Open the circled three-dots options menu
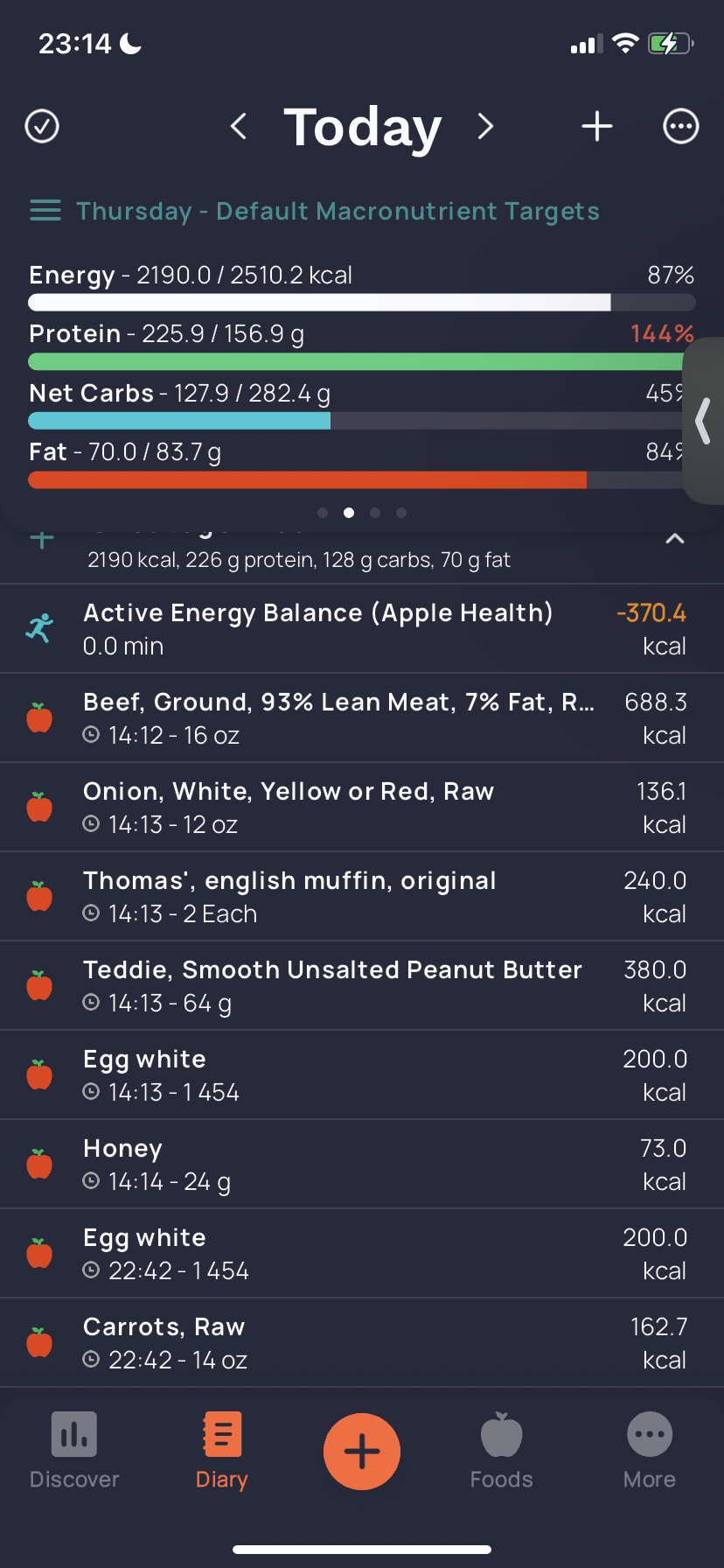The image size is (724, 1568). click(x=680, y=126)
